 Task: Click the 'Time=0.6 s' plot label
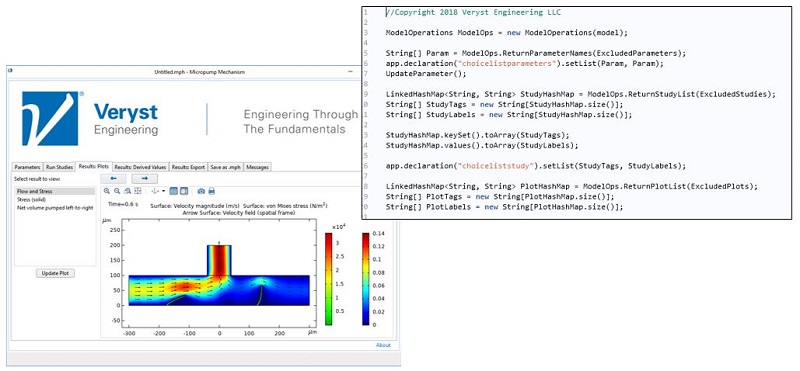[123, 204]
